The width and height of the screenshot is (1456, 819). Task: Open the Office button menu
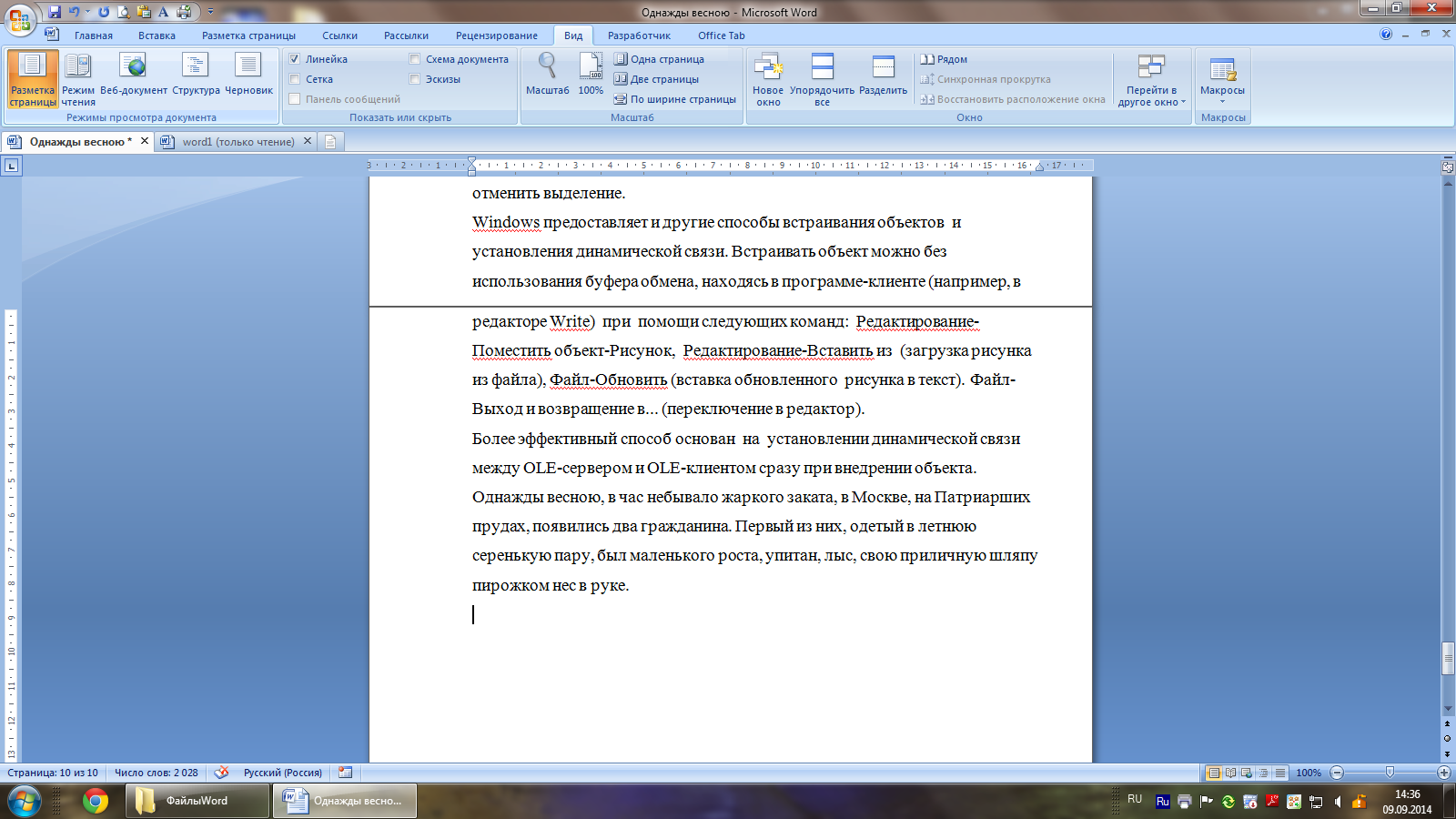pos(20,18)
